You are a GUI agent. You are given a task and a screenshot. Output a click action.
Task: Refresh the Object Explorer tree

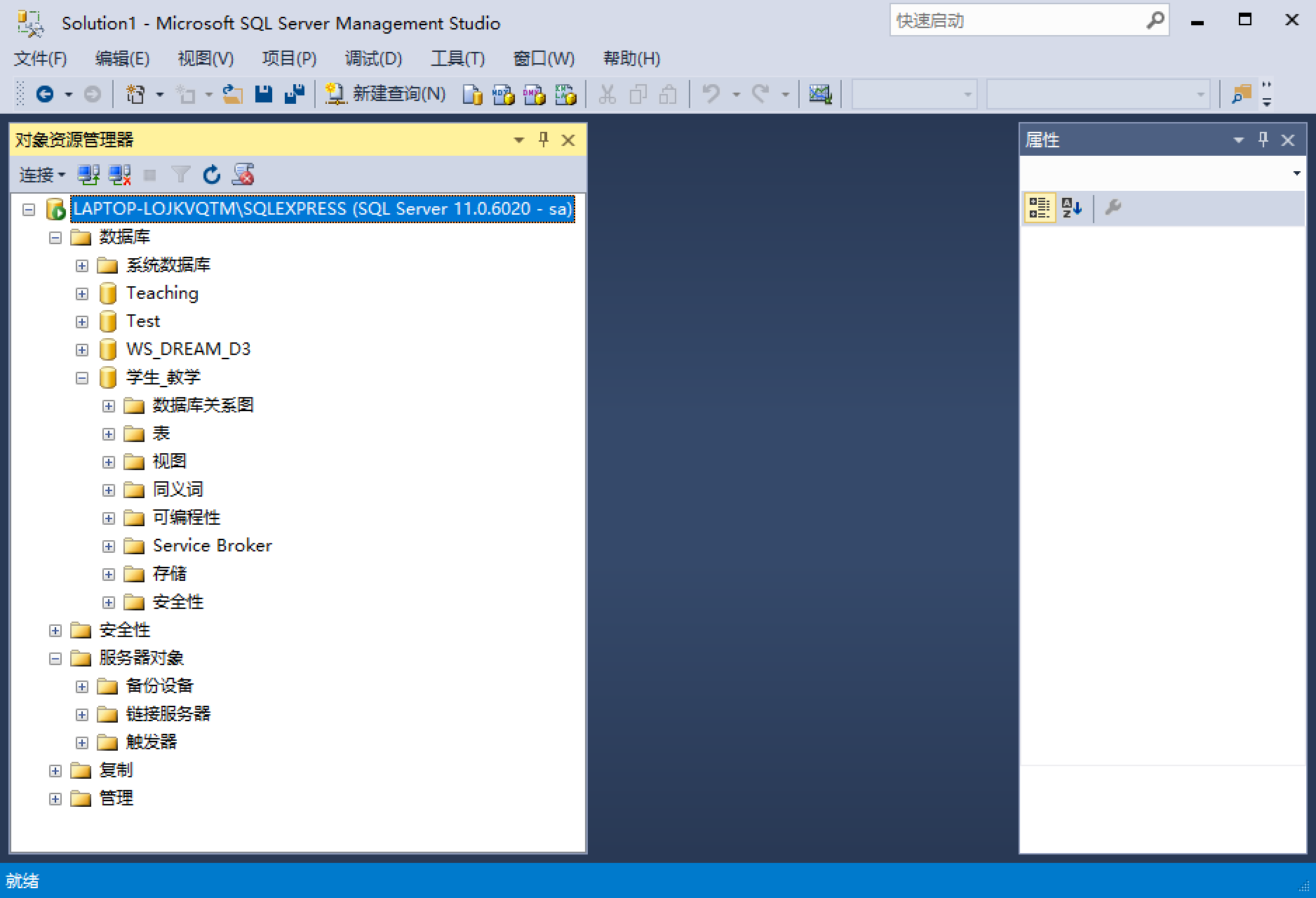click(211, 175)
